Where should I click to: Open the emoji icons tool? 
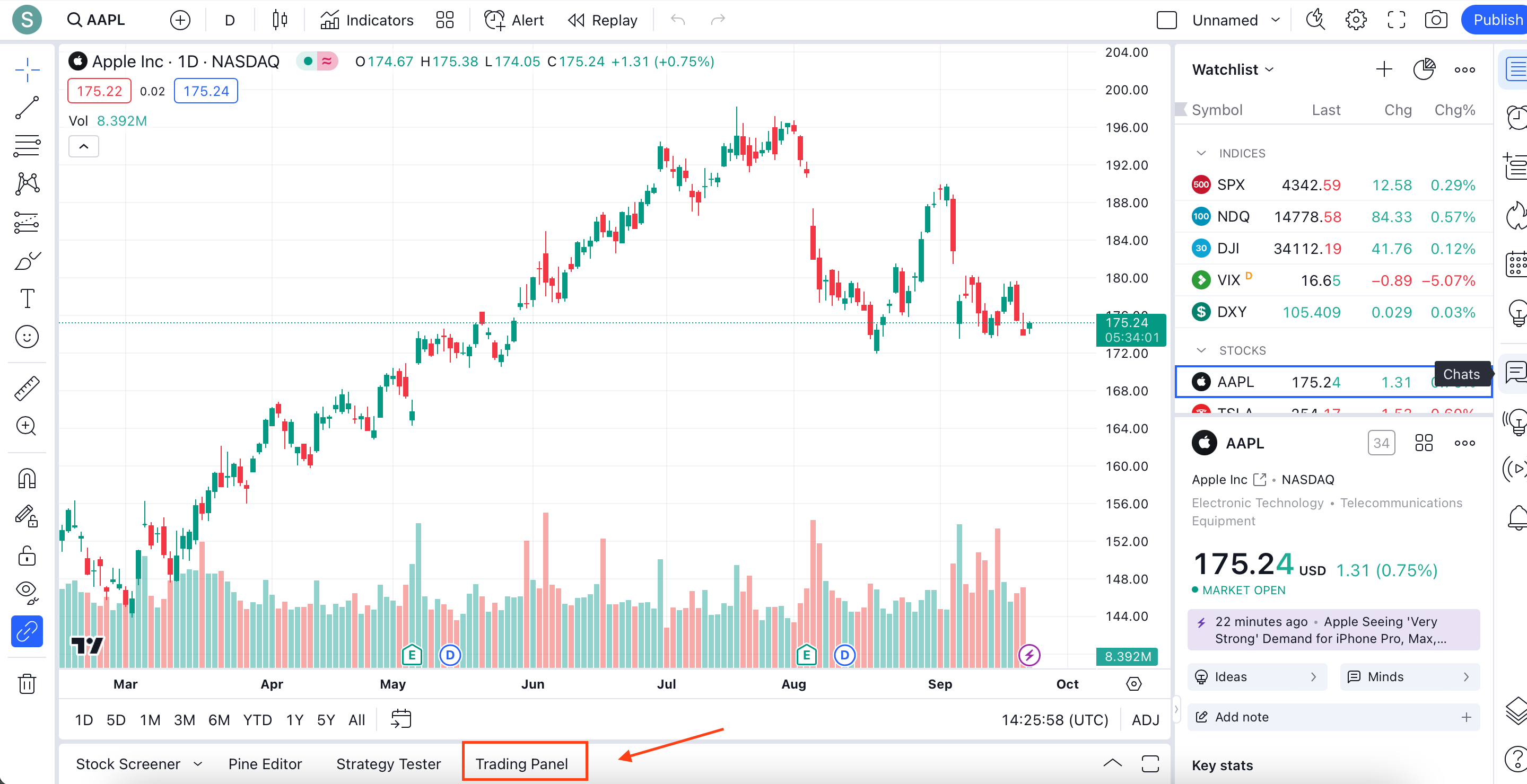pos(27,337)
